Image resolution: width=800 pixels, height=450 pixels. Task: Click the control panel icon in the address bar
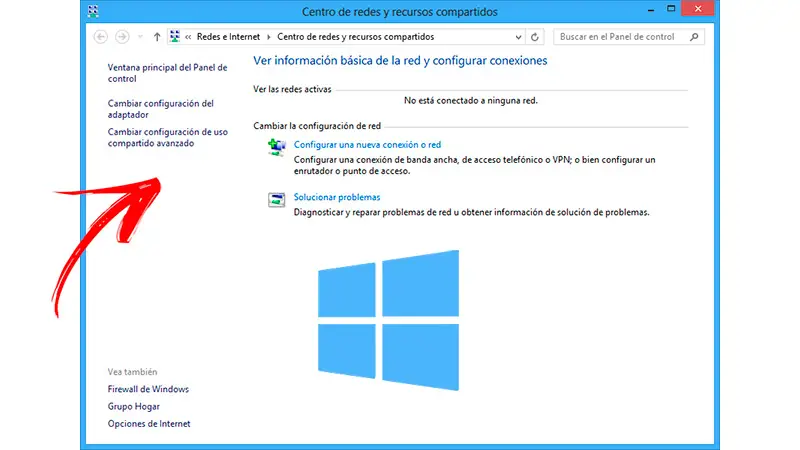tap(175, 36)
